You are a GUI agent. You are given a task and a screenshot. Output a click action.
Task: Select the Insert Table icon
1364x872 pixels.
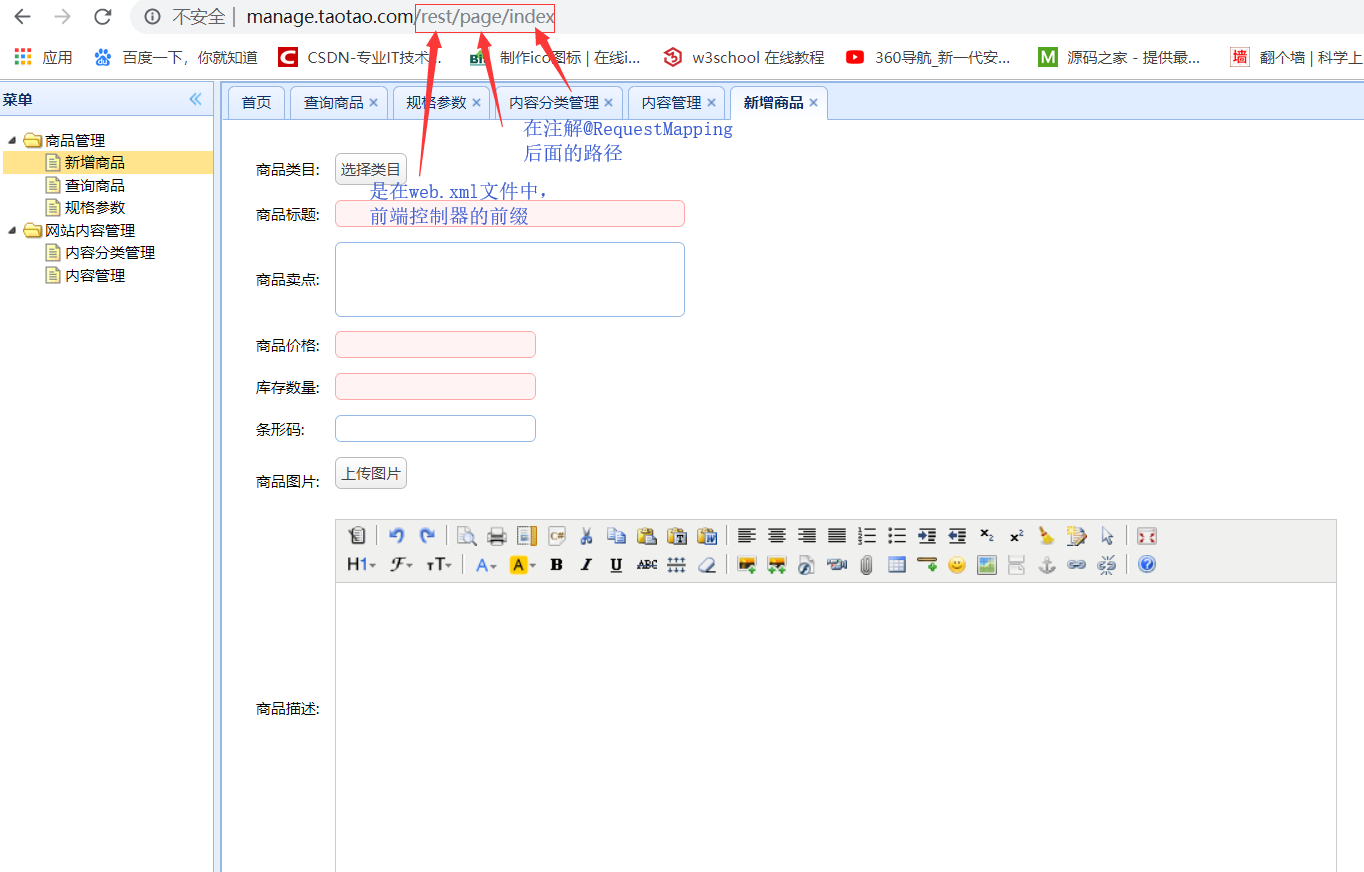point(896,565)
